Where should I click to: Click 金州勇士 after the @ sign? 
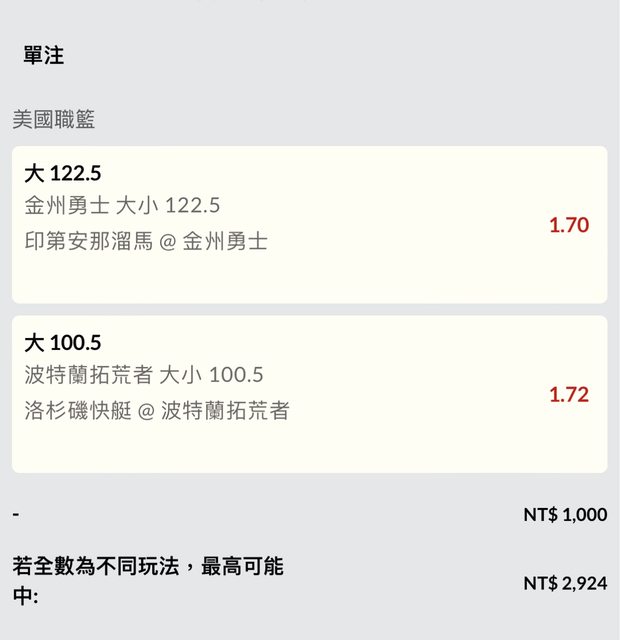point(225,241)
